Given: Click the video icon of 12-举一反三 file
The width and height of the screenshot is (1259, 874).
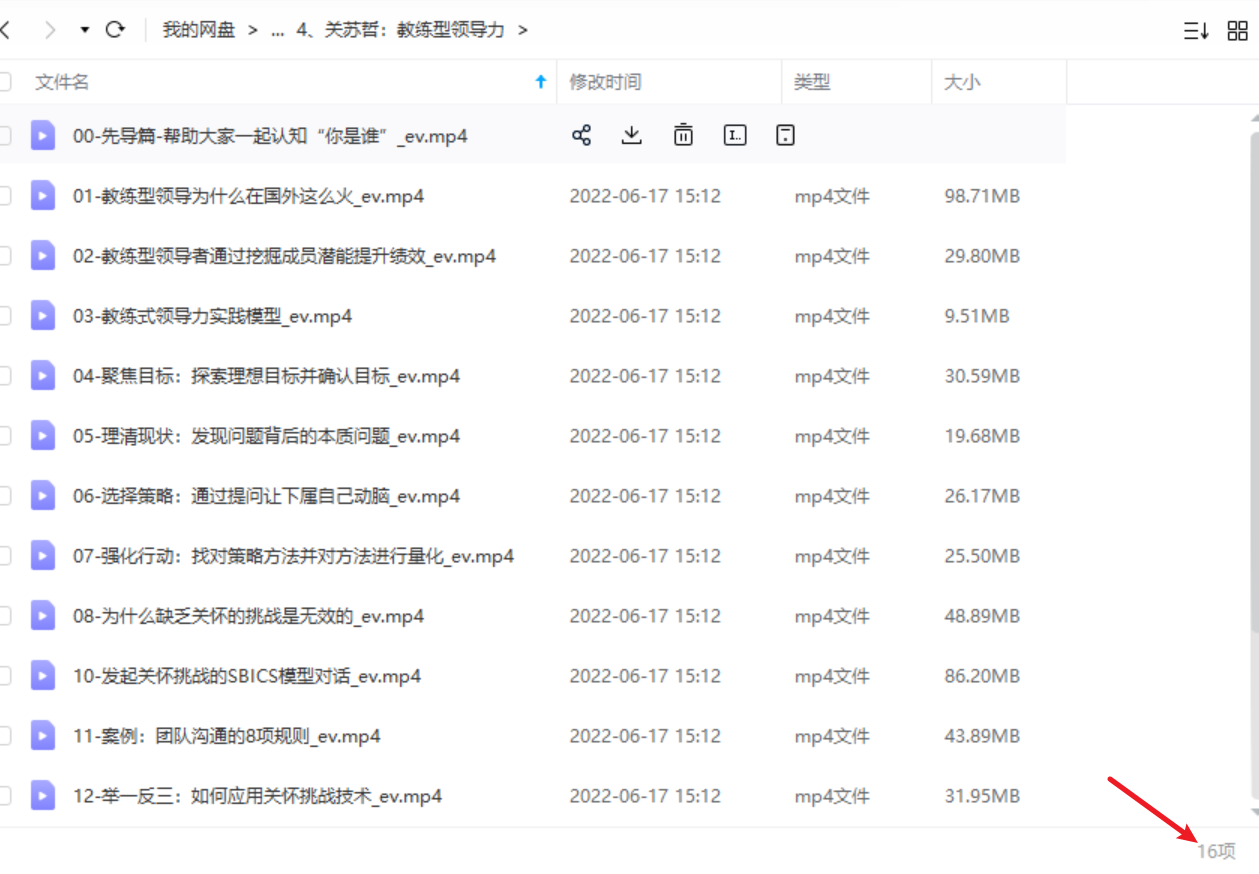Looking at the screenshot, I should 42,795.
